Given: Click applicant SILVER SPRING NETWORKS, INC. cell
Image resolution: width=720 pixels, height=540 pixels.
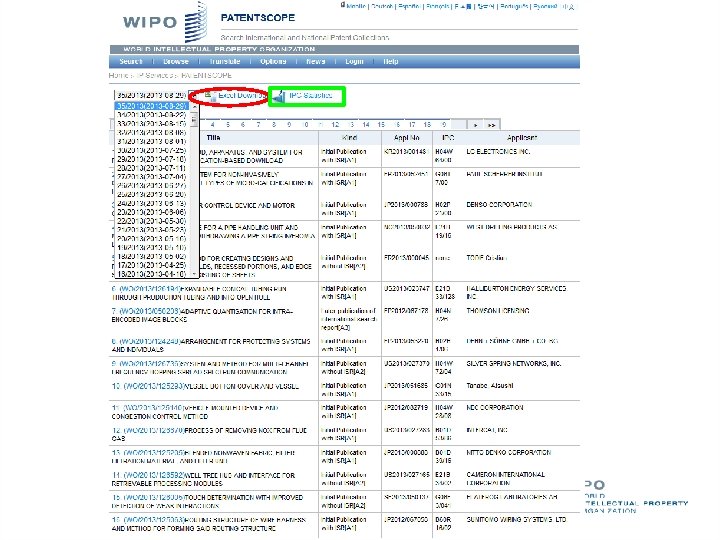Looking at the screenshot, I should tap(514, 364).
